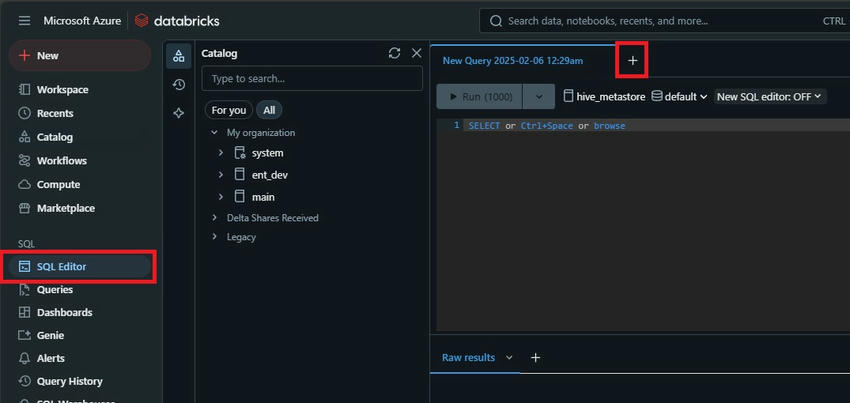Expand the system catalog
850x403 pixels.
pyautogui.click(x=221, y=153)
